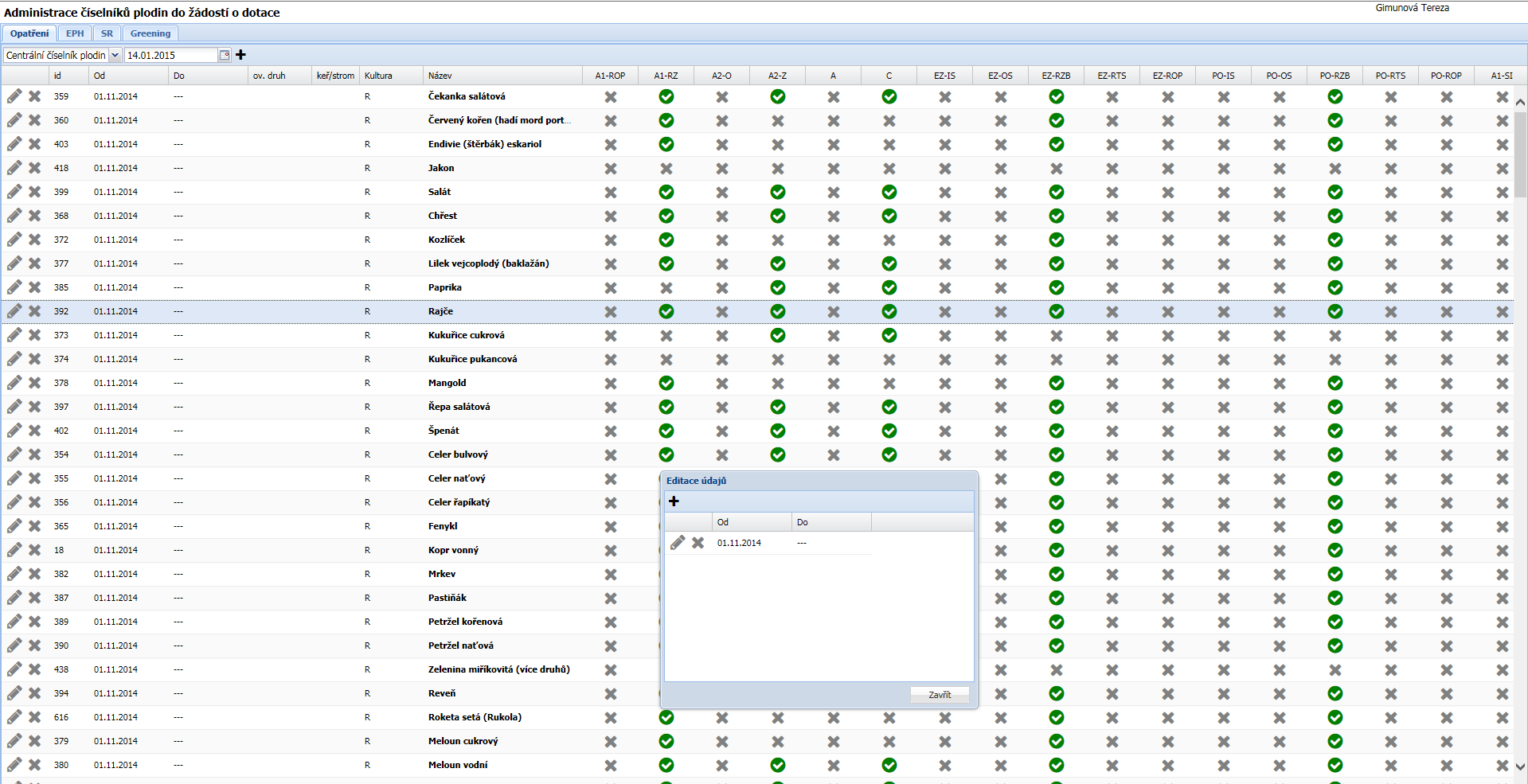
Task: Toggle A1-ROP for Jakon
Action: pyautogui.click(x=611, y=168)
